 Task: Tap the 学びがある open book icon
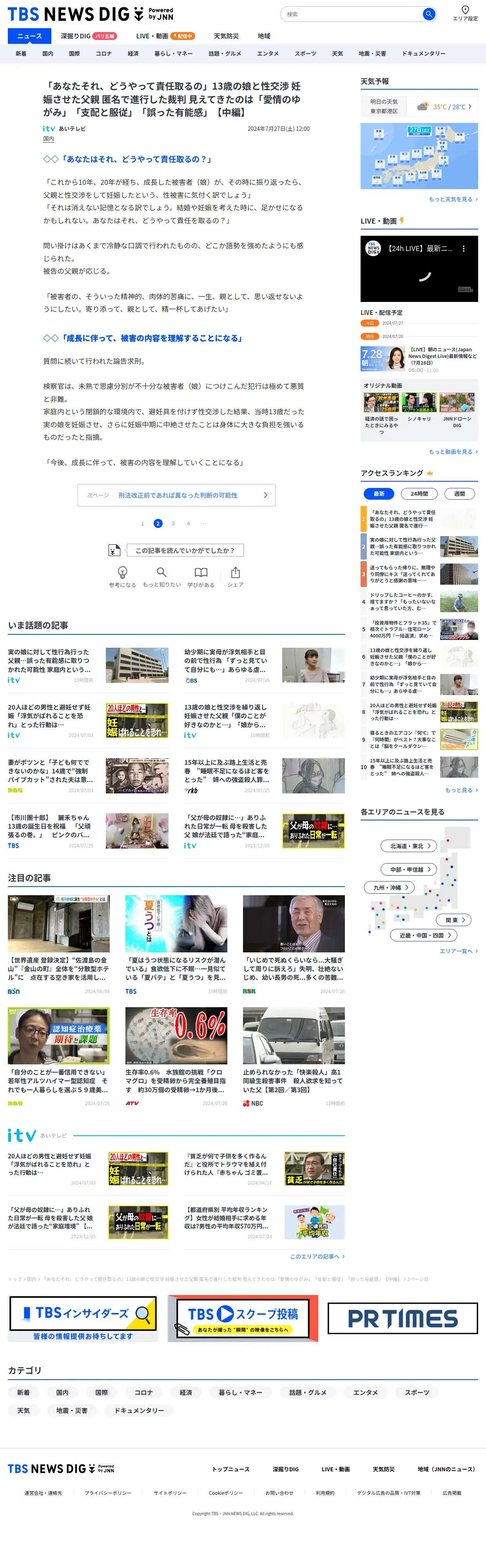[x=201, y=572]
